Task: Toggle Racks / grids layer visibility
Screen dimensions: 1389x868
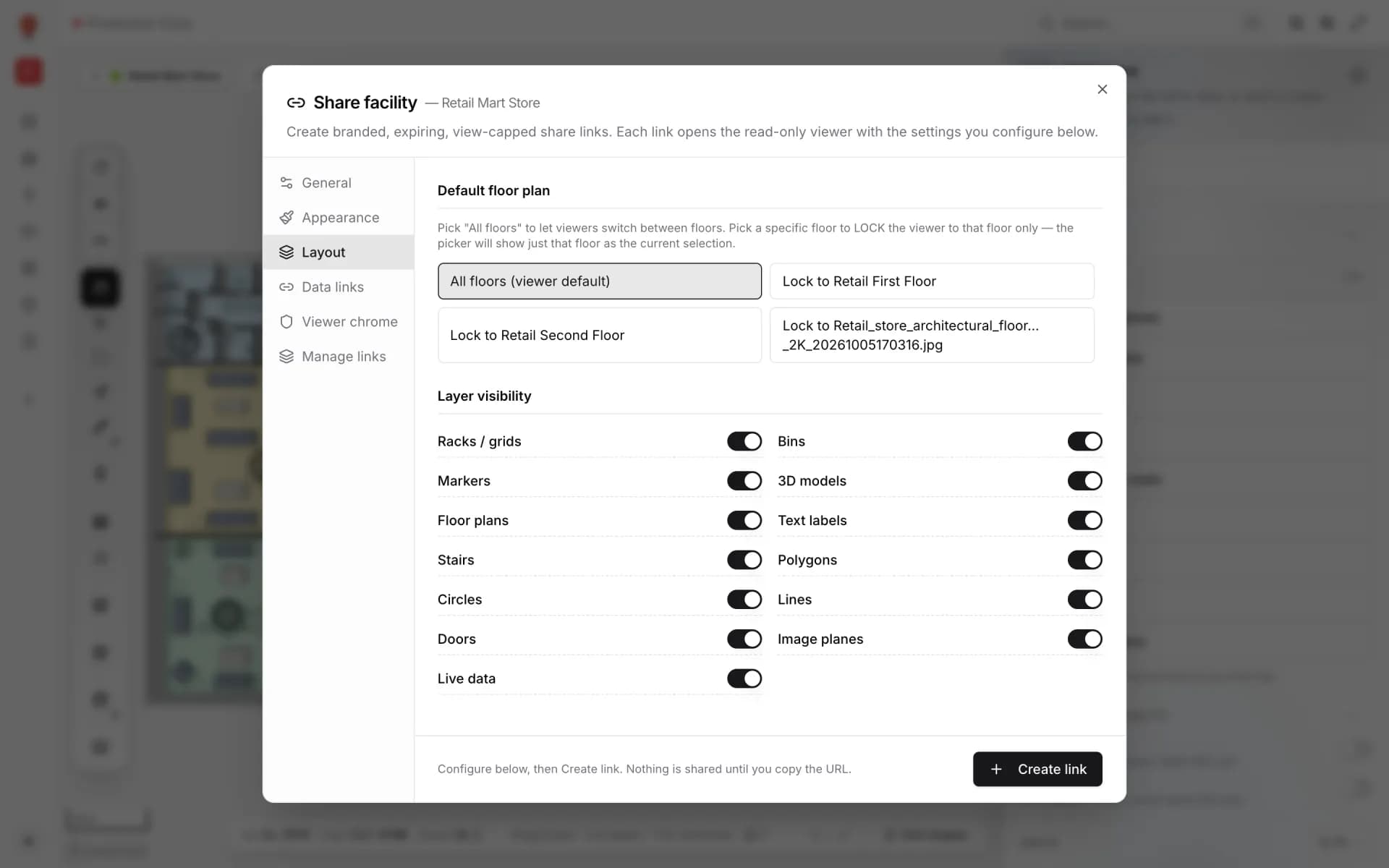Action: [744, 441]
